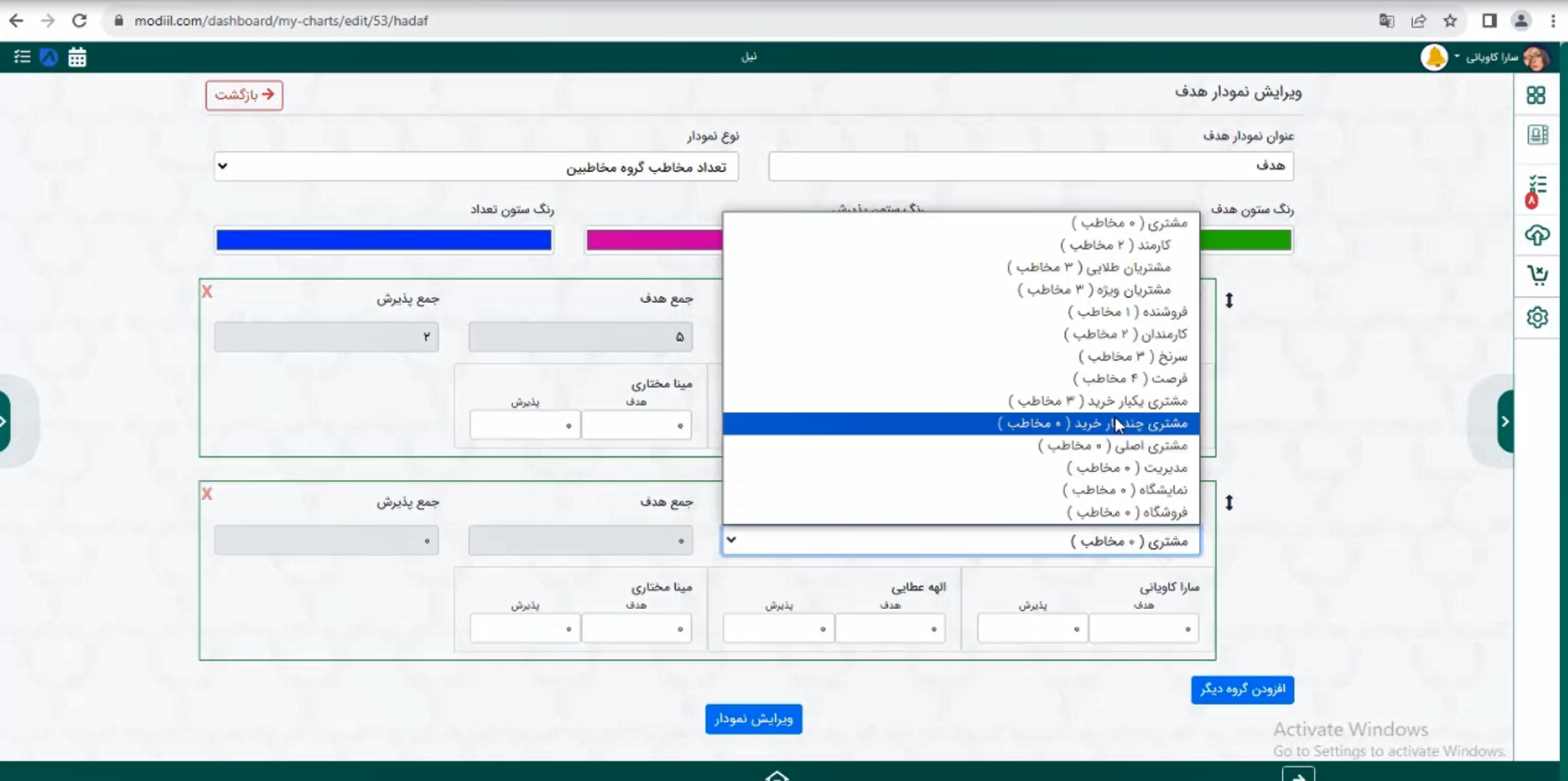Remove the second group with red X
This screenshot has width=1568, height=781.
point(208,494)
